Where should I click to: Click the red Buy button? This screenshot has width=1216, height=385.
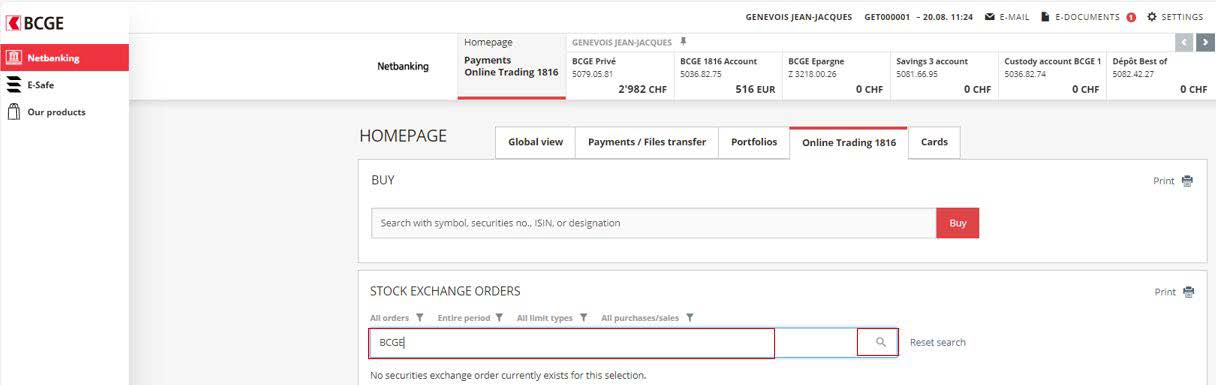(958, 223)
